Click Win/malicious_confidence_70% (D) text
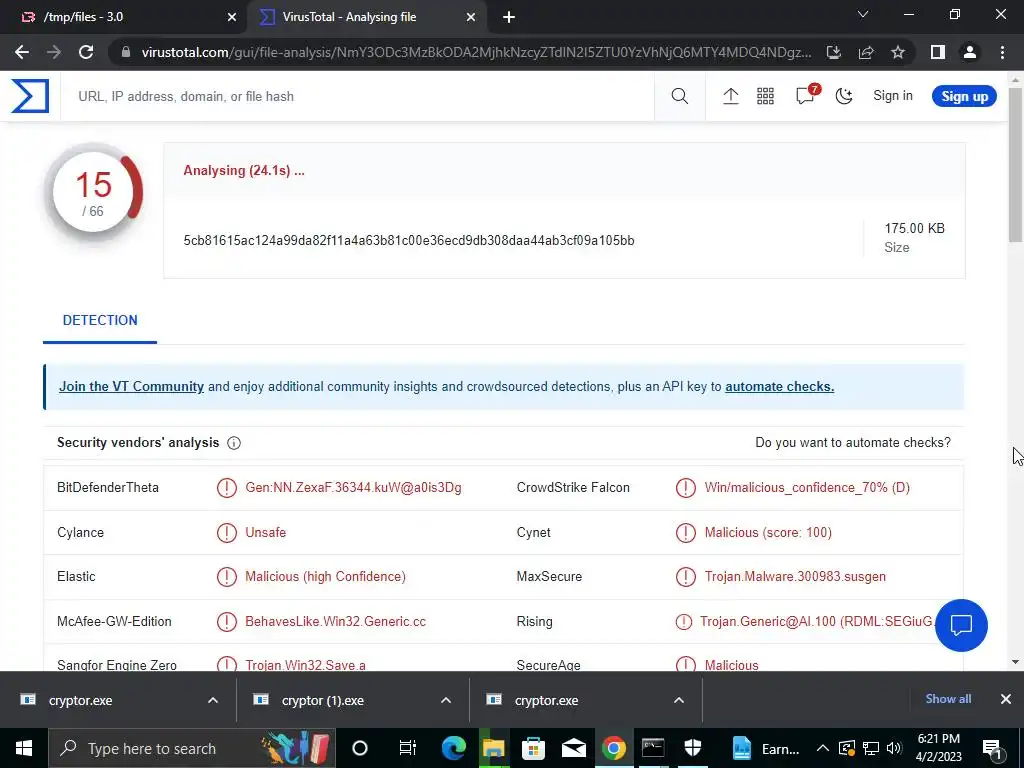This screenshot has width=1024, height=768. pyautogui.click(x=807, y=488)
